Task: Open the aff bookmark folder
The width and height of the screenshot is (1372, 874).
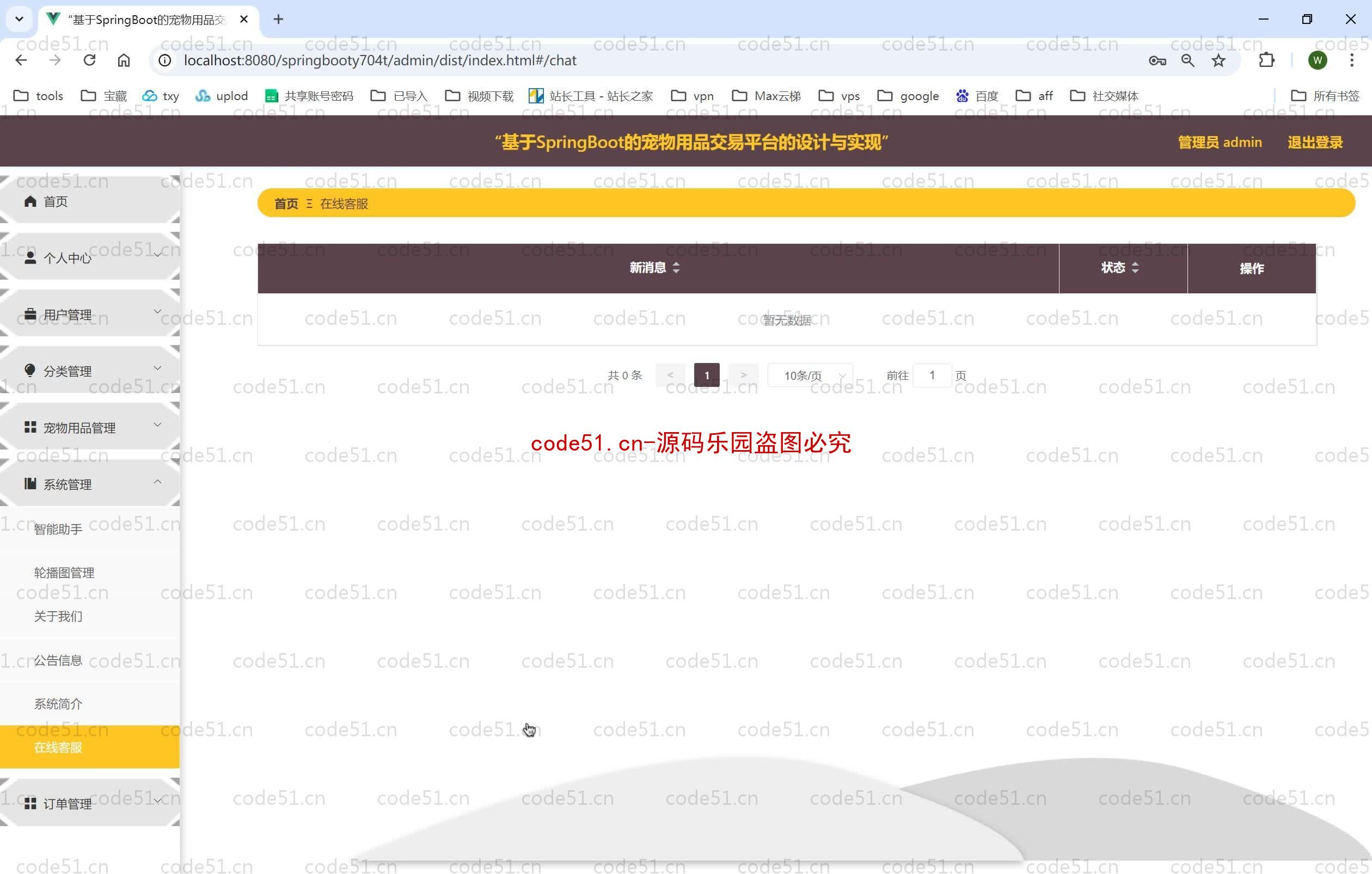Action: click(1033, 96)
